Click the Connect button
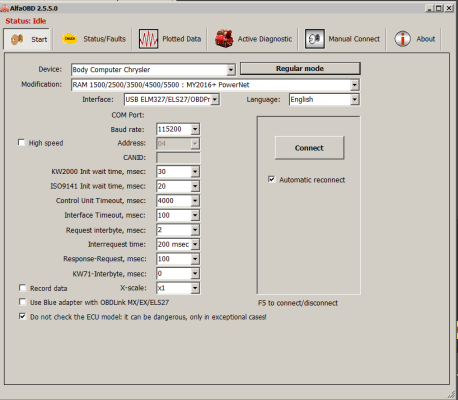The height and width of the screenshot is (400, 458). click(309, 148)
